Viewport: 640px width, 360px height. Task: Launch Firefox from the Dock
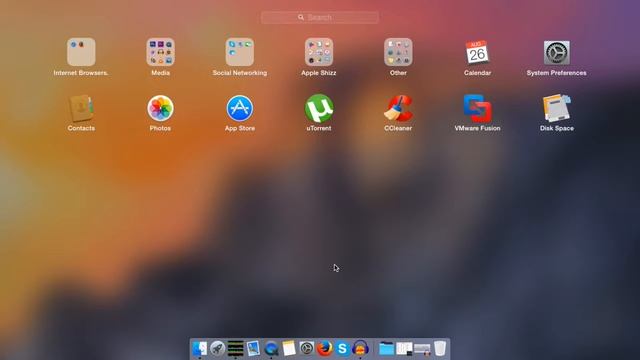pos(324,349)
